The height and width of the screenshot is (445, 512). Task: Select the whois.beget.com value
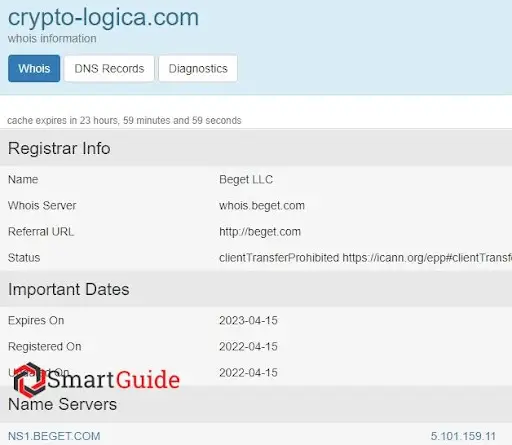pos(262,205)
